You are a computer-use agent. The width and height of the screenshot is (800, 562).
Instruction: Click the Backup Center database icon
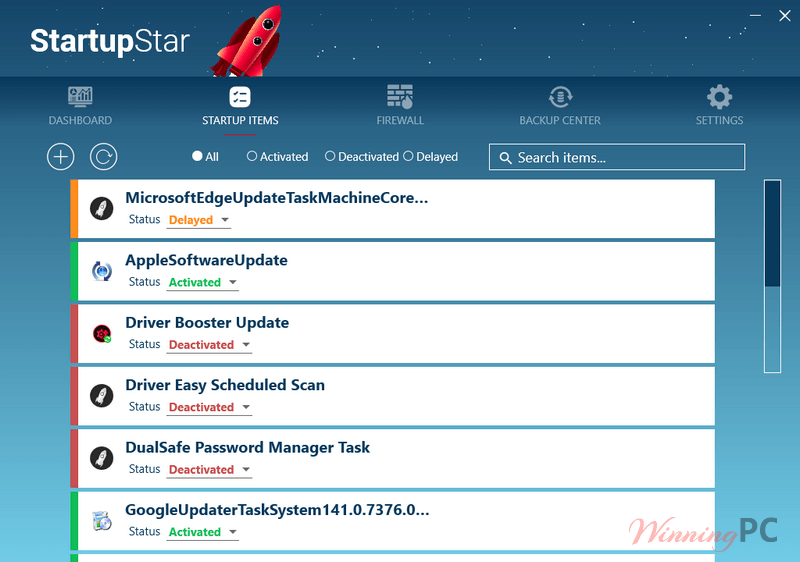560,96
